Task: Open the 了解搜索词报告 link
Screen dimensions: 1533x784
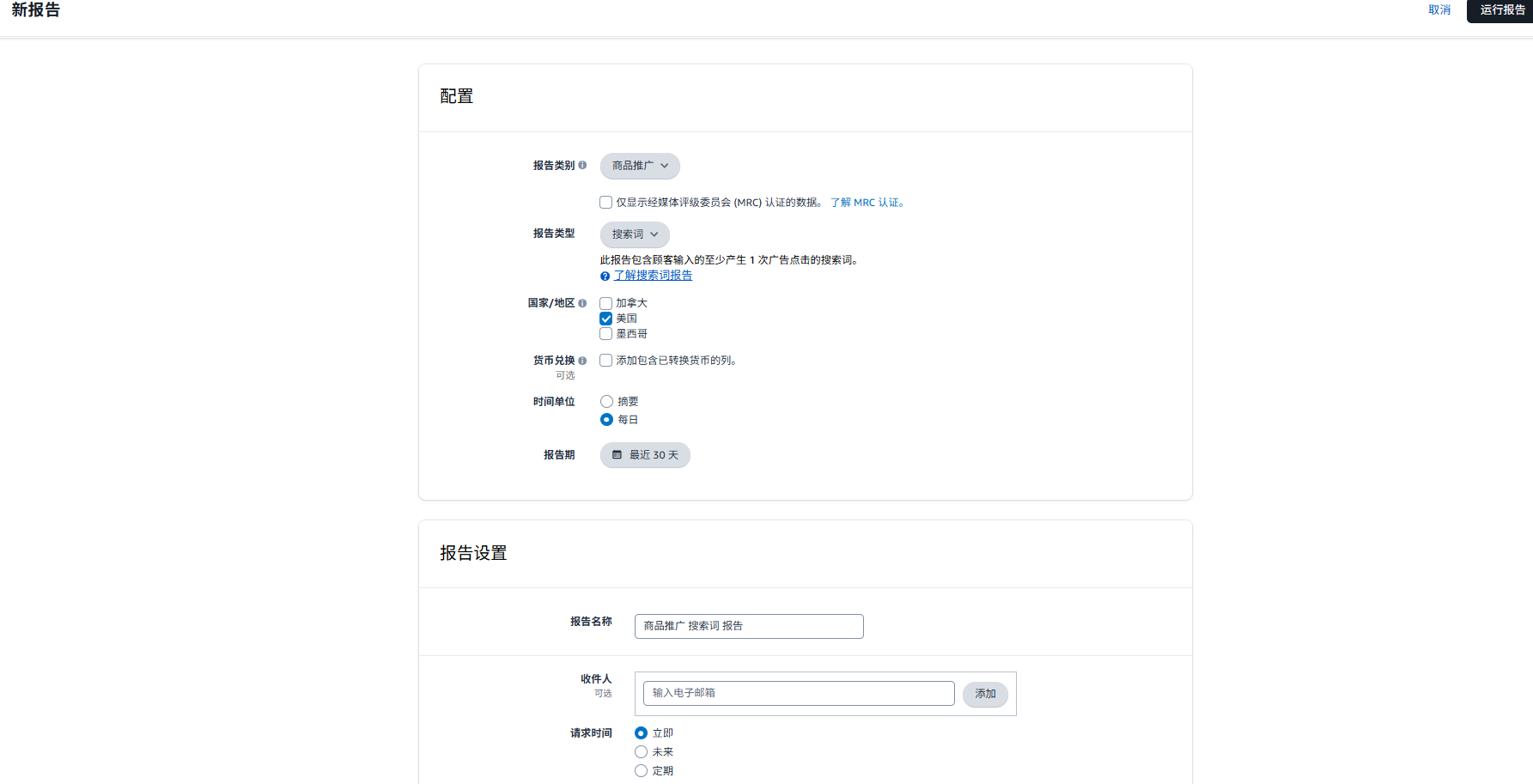Action: point(653,276)
